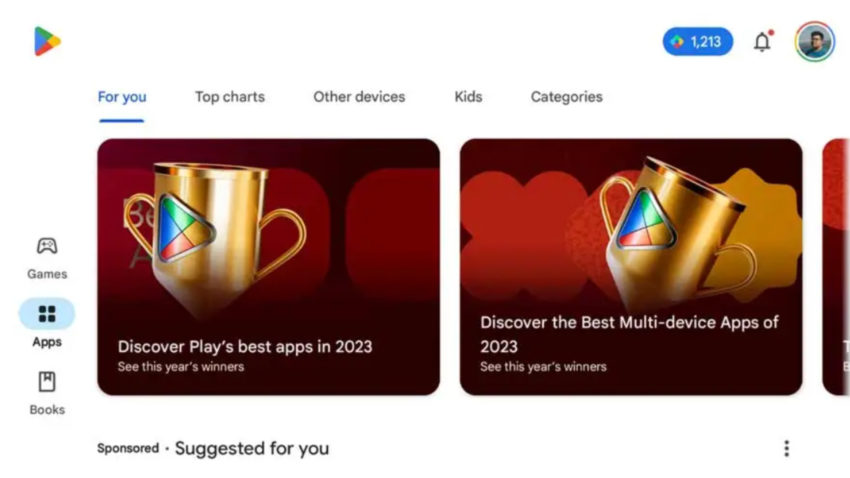Image resolution: width=850 pixels, height=478 pixels.
Task: Click the Google Play logo
Action: (47, 41)
